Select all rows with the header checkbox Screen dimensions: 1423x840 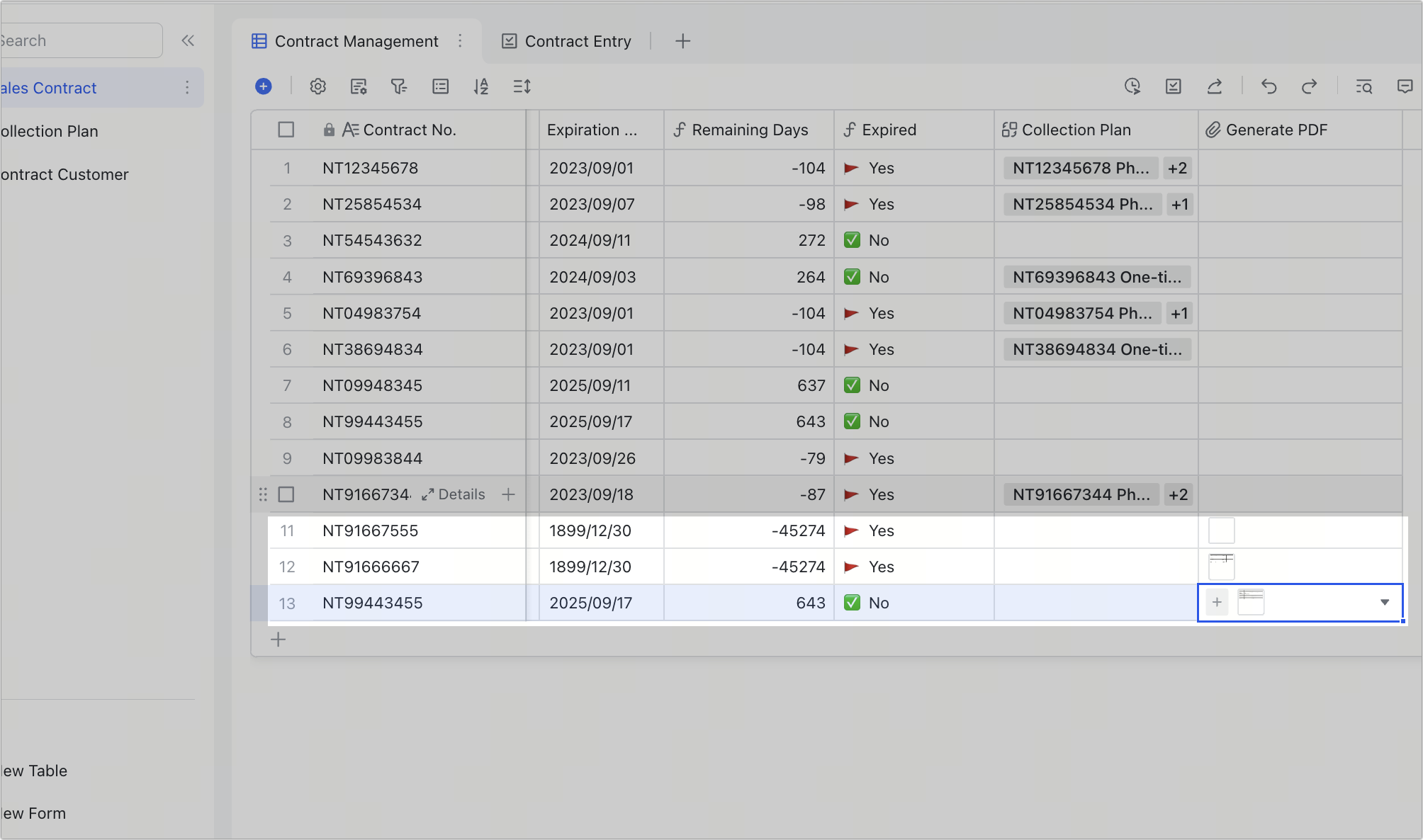(286, 130)
